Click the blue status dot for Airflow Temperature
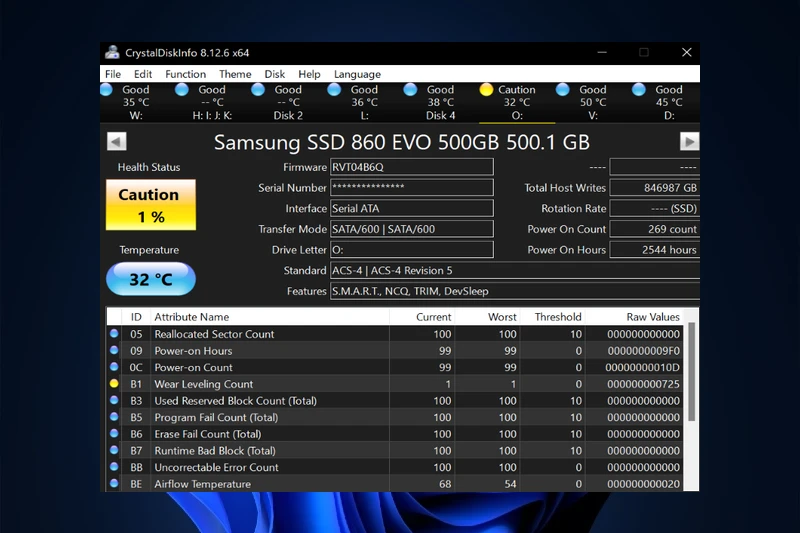 [x=114, y=483]
